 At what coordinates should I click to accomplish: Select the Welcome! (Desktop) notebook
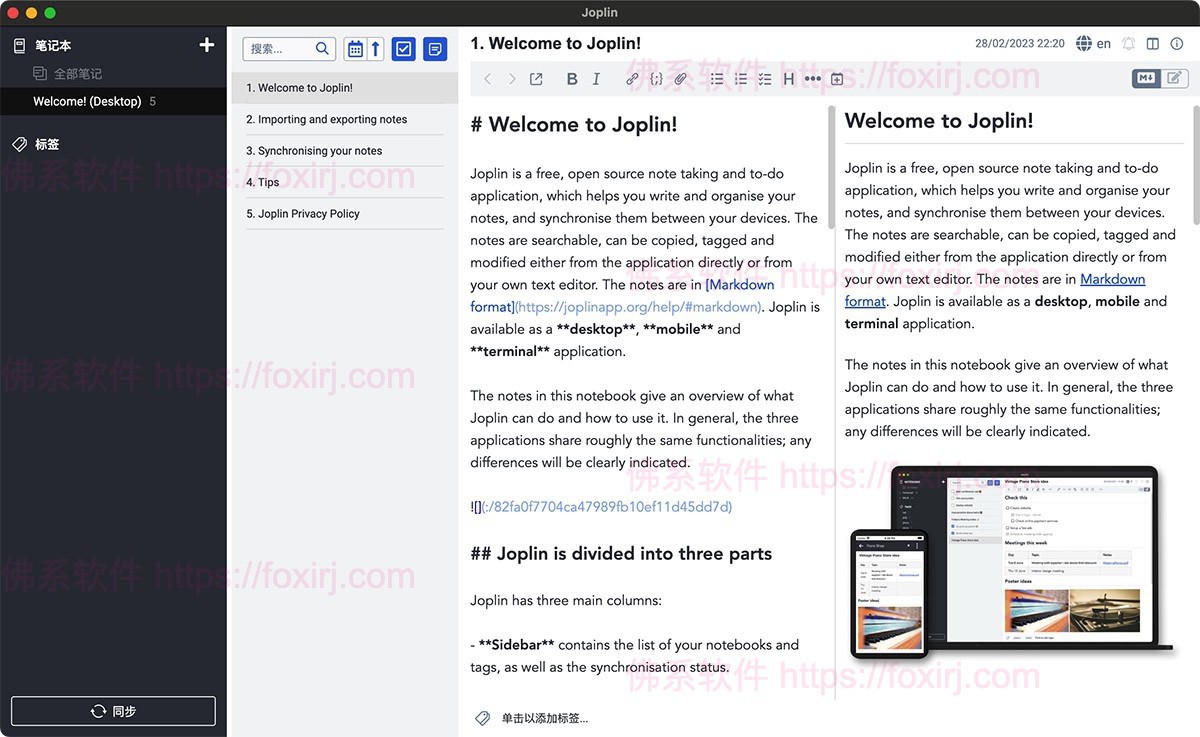click(90, 101)
